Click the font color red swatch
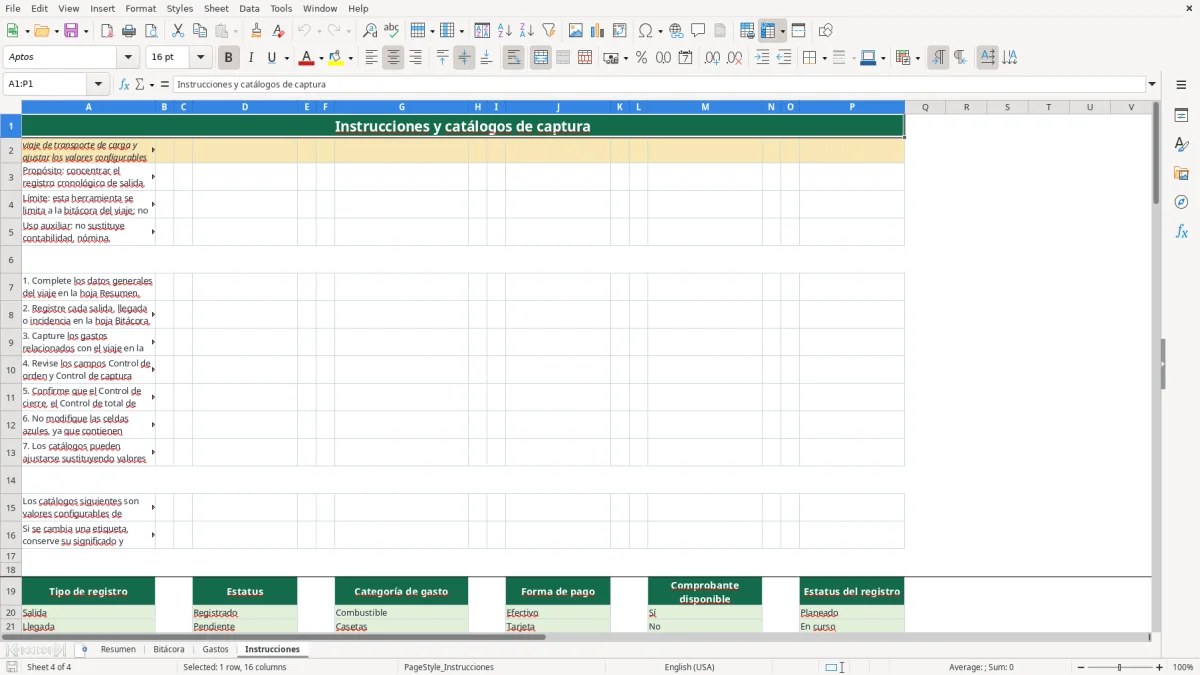This screenshot has height=675, width=1200. [x=306, y=58]
